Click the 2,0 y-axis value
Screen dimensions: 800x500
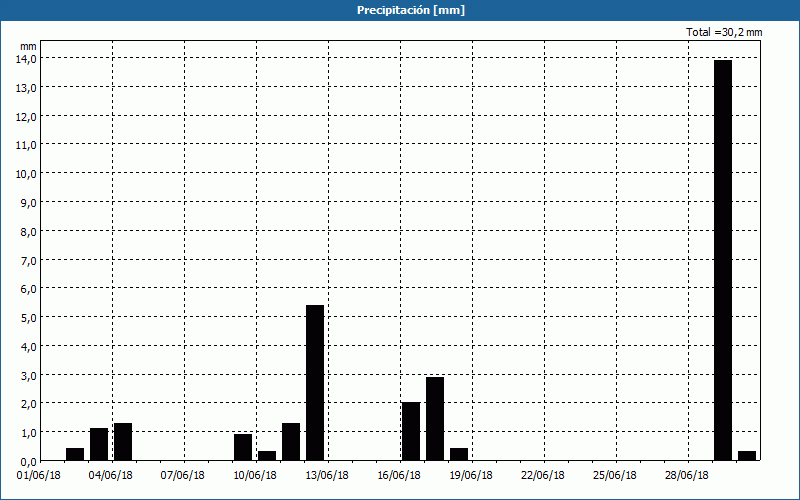pos(29,404)
